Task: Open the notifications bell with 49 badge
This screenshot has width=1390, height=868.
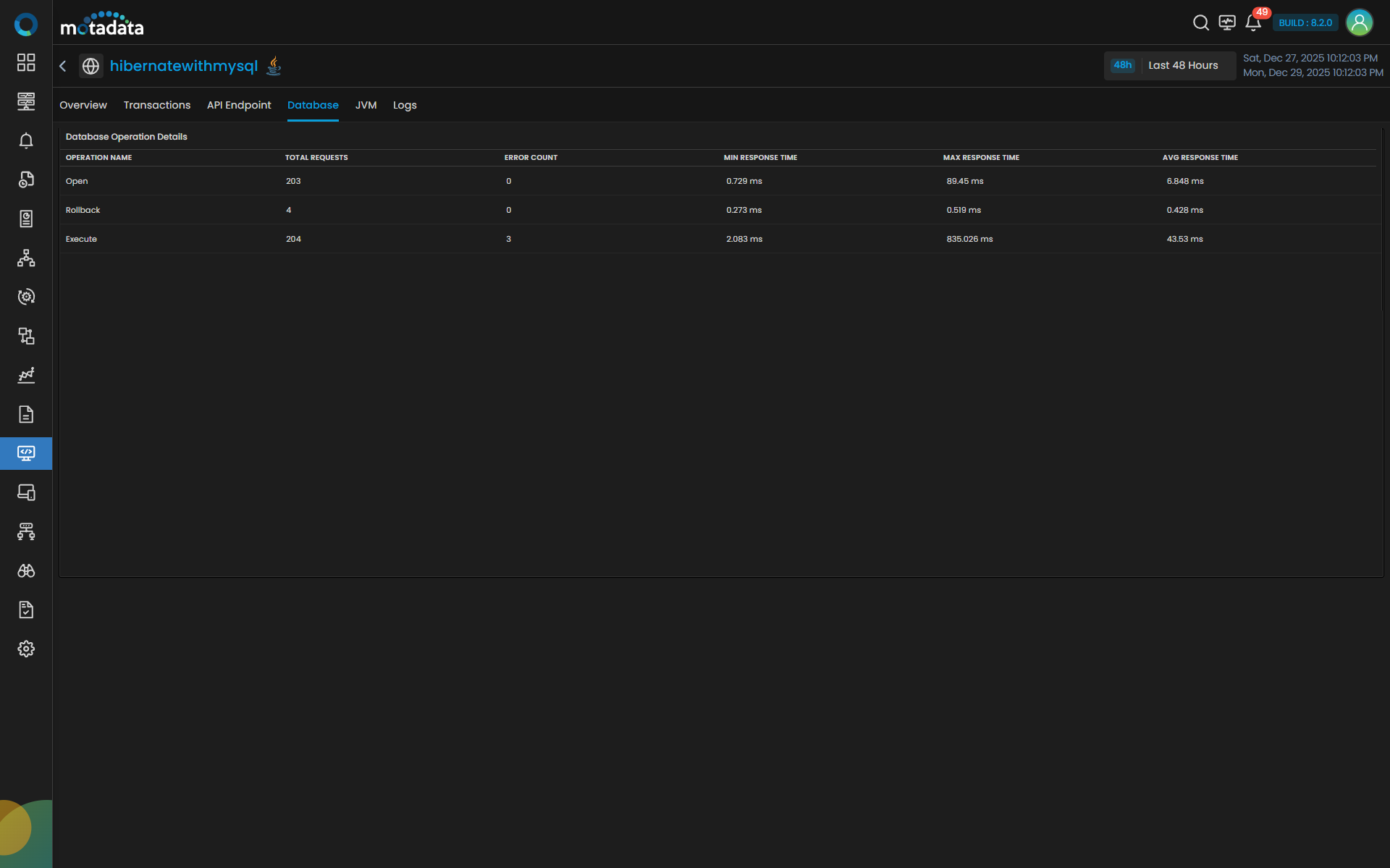Action: [x=1253, y=23]
